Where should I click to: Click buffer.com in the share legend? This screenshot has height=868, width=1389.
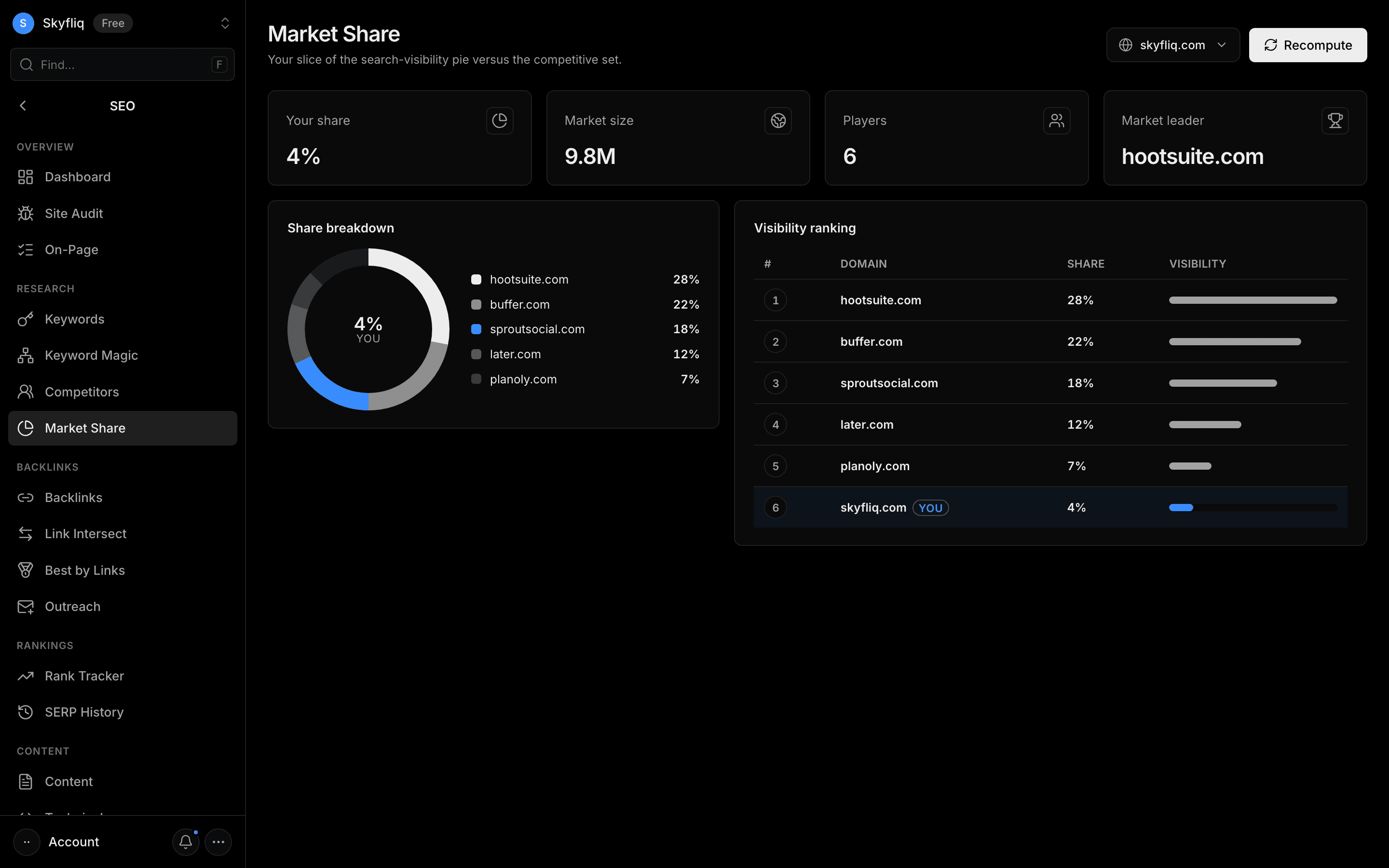click(519, 304)
